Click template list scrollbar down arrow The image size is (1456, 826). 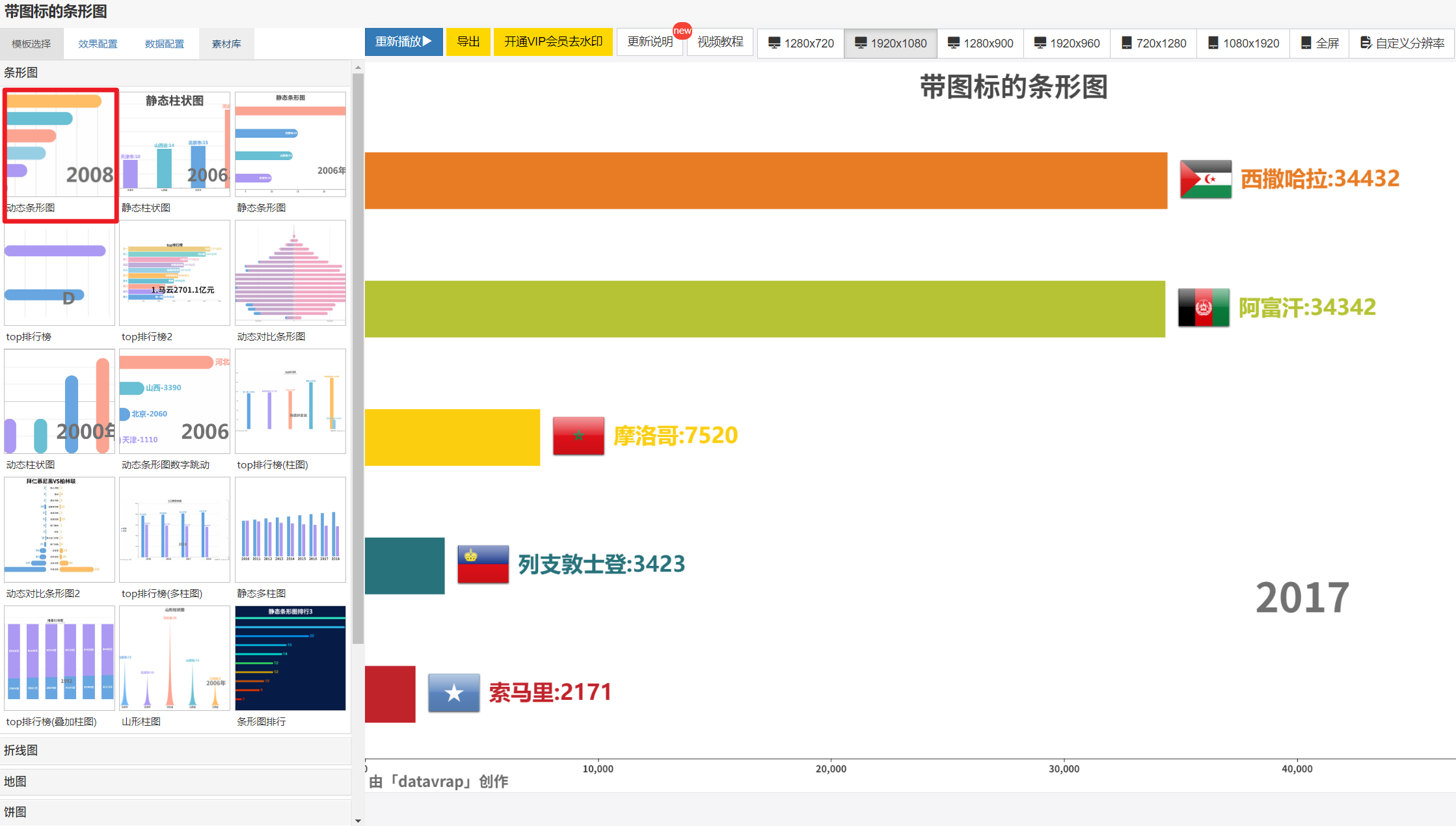pos(357,820)
